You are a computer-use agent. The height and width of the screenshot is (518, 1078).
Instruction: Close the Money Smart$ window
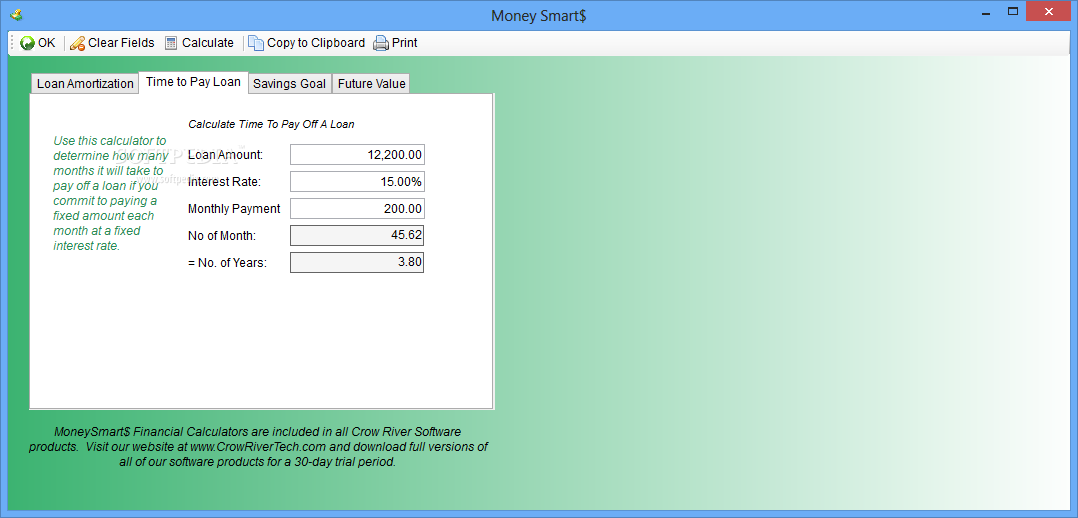pyautogui.click(x=1048, y=11)
